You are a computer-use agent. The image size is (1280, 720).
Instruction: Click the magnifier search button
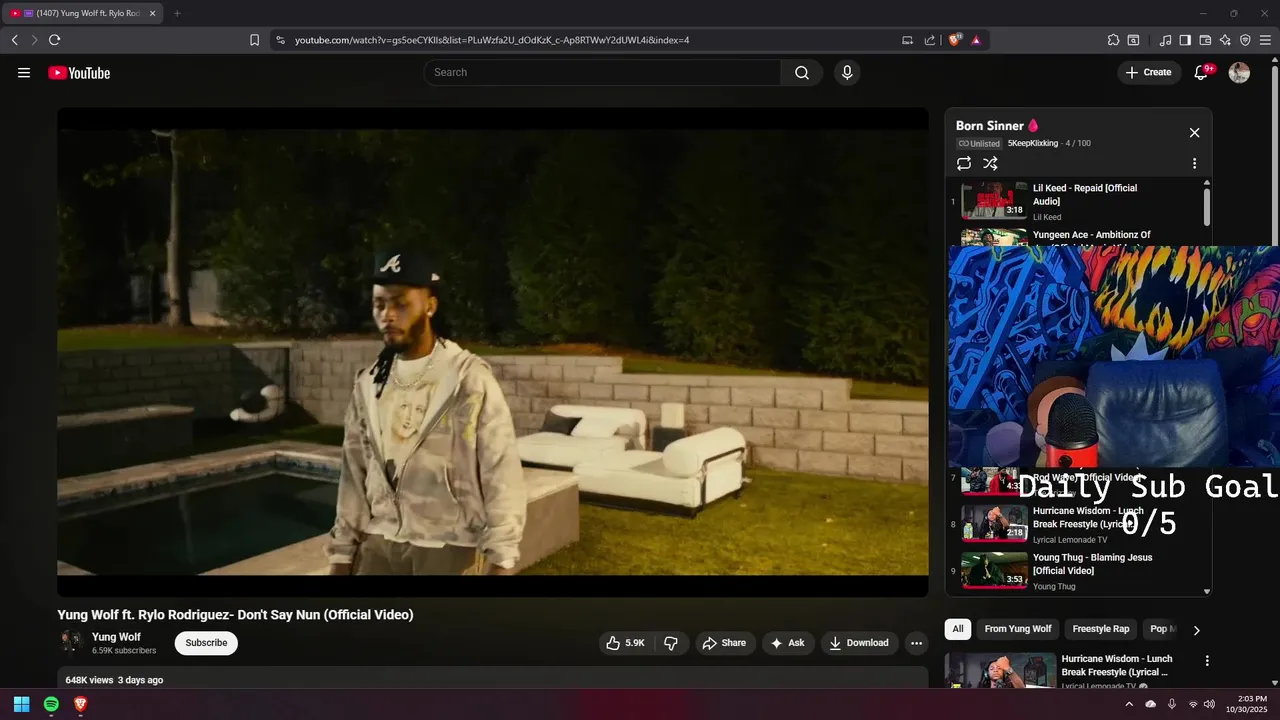coord(802,72)
